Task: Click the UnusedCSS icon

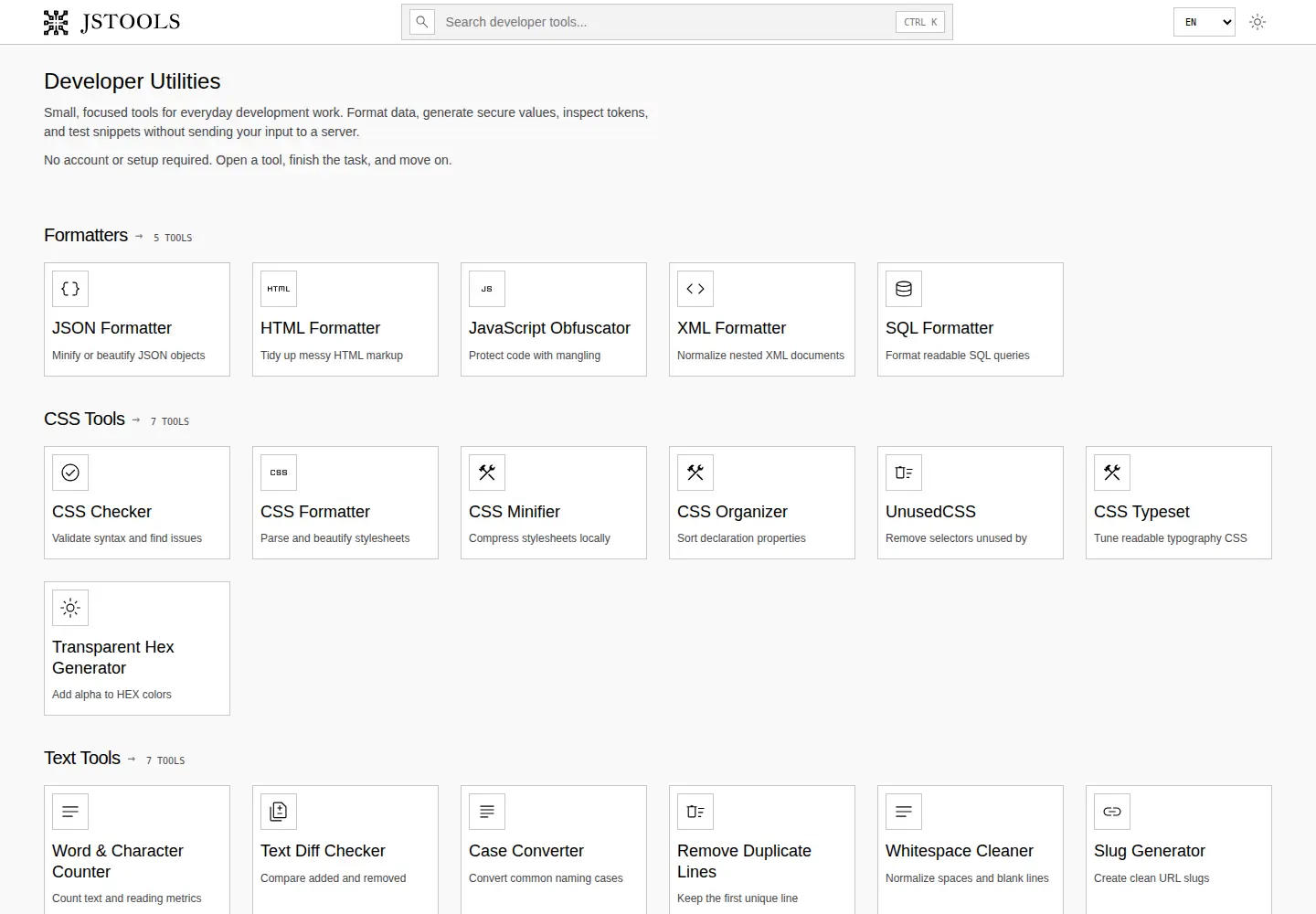Action: coord(904,473)
